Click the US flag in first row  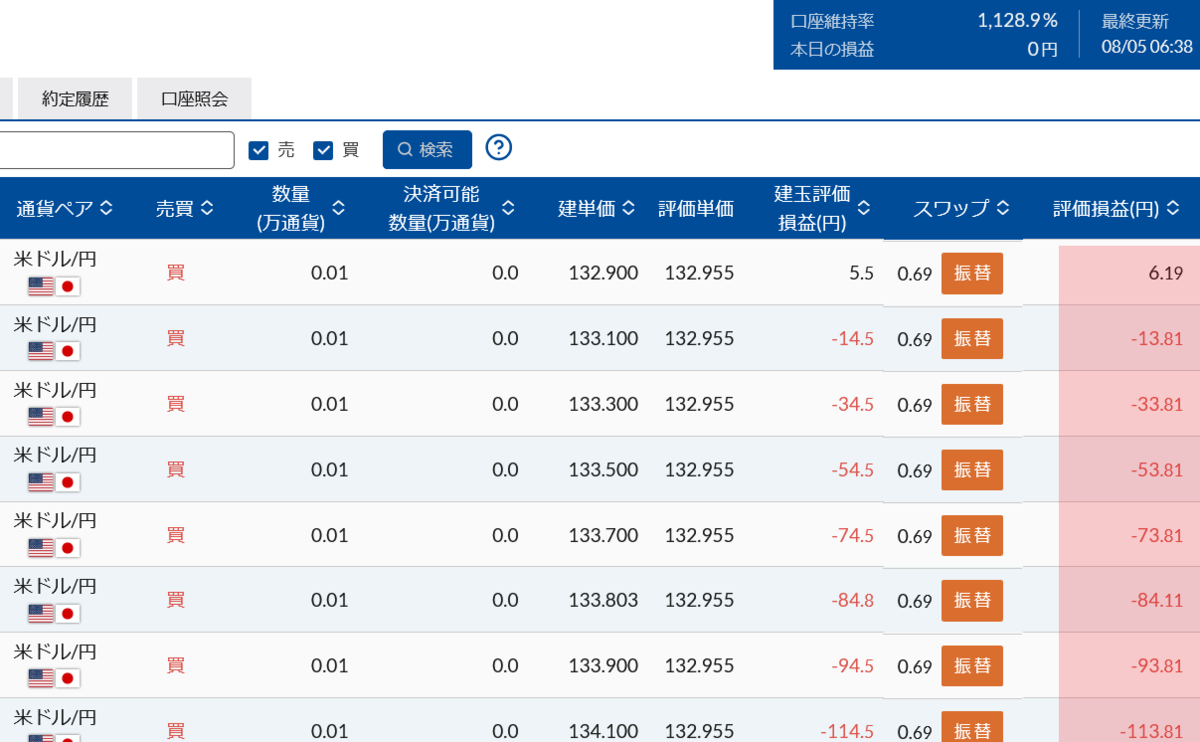tap(41, 286)
